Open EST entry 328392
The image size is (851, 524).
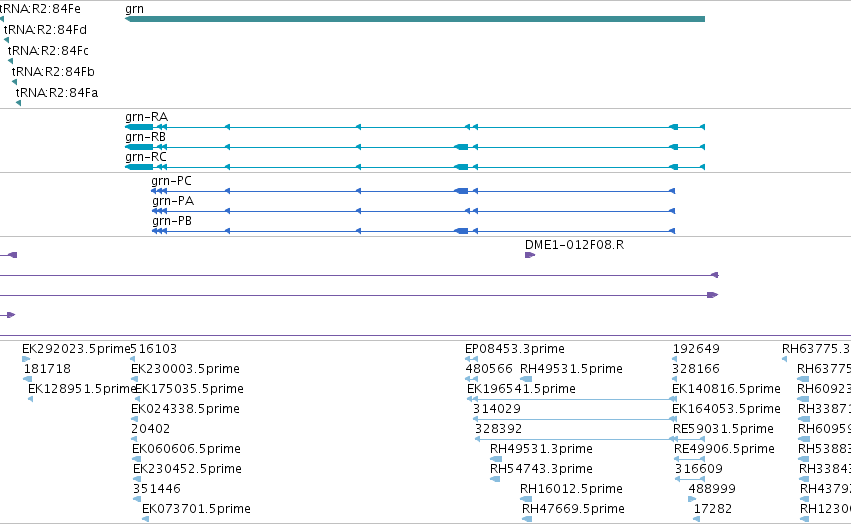[498, 429]
